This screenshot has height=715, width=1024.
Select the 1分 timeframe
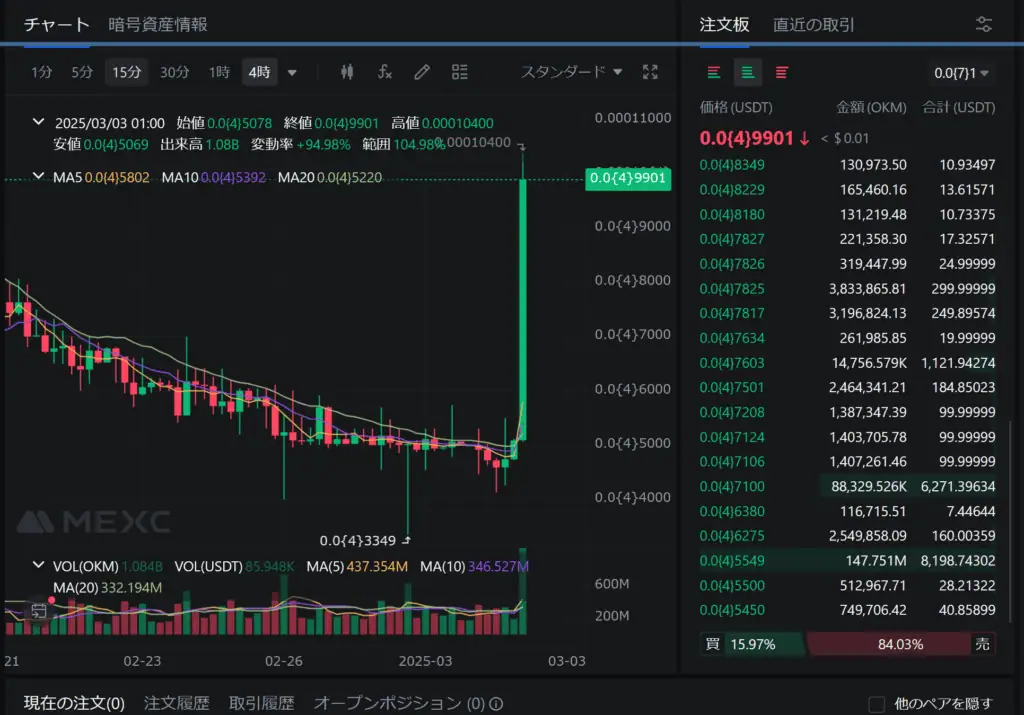(42, 72)
